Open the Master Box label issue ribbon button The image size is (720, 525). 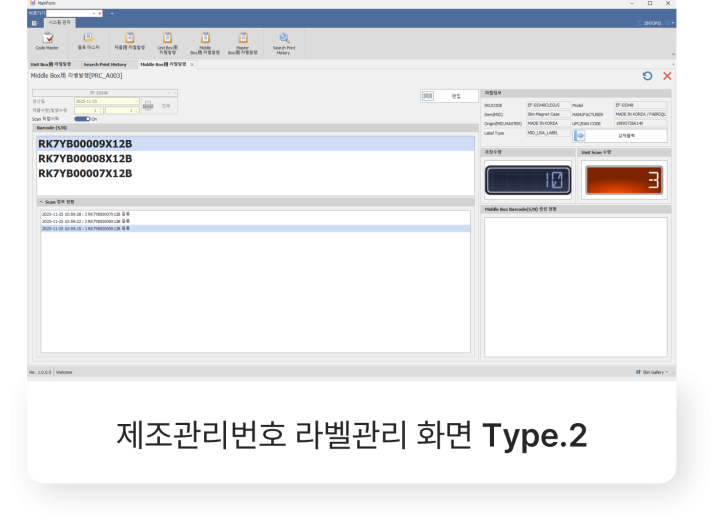(x=243, y=43)
